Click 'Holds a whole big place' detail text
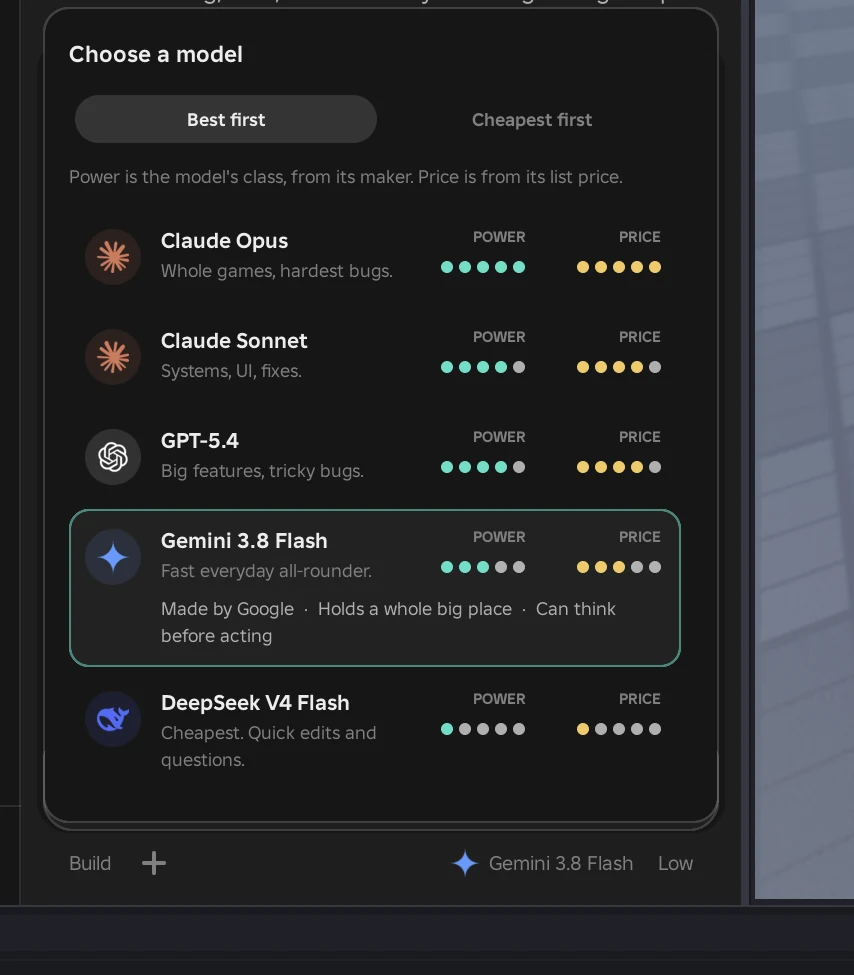 415,609
